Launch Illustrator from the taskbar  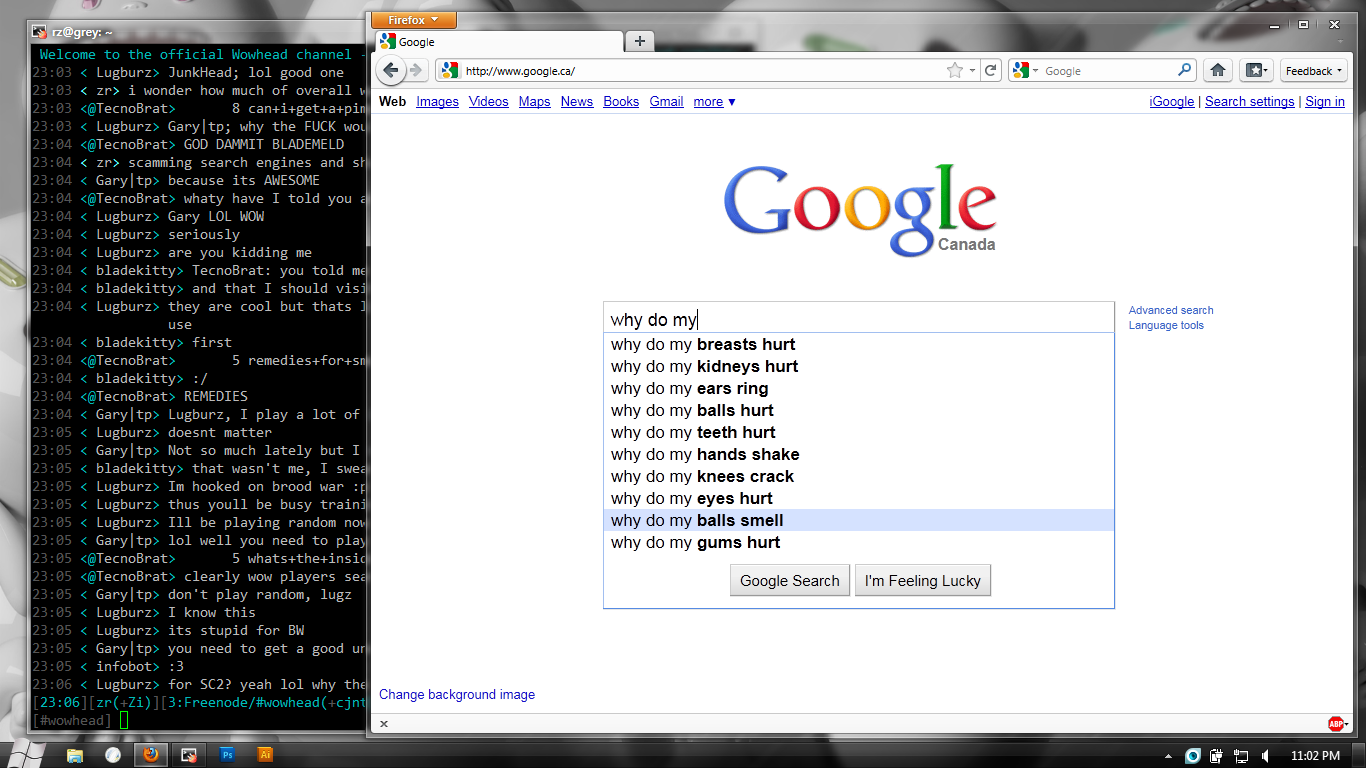(x=265, y=755)
